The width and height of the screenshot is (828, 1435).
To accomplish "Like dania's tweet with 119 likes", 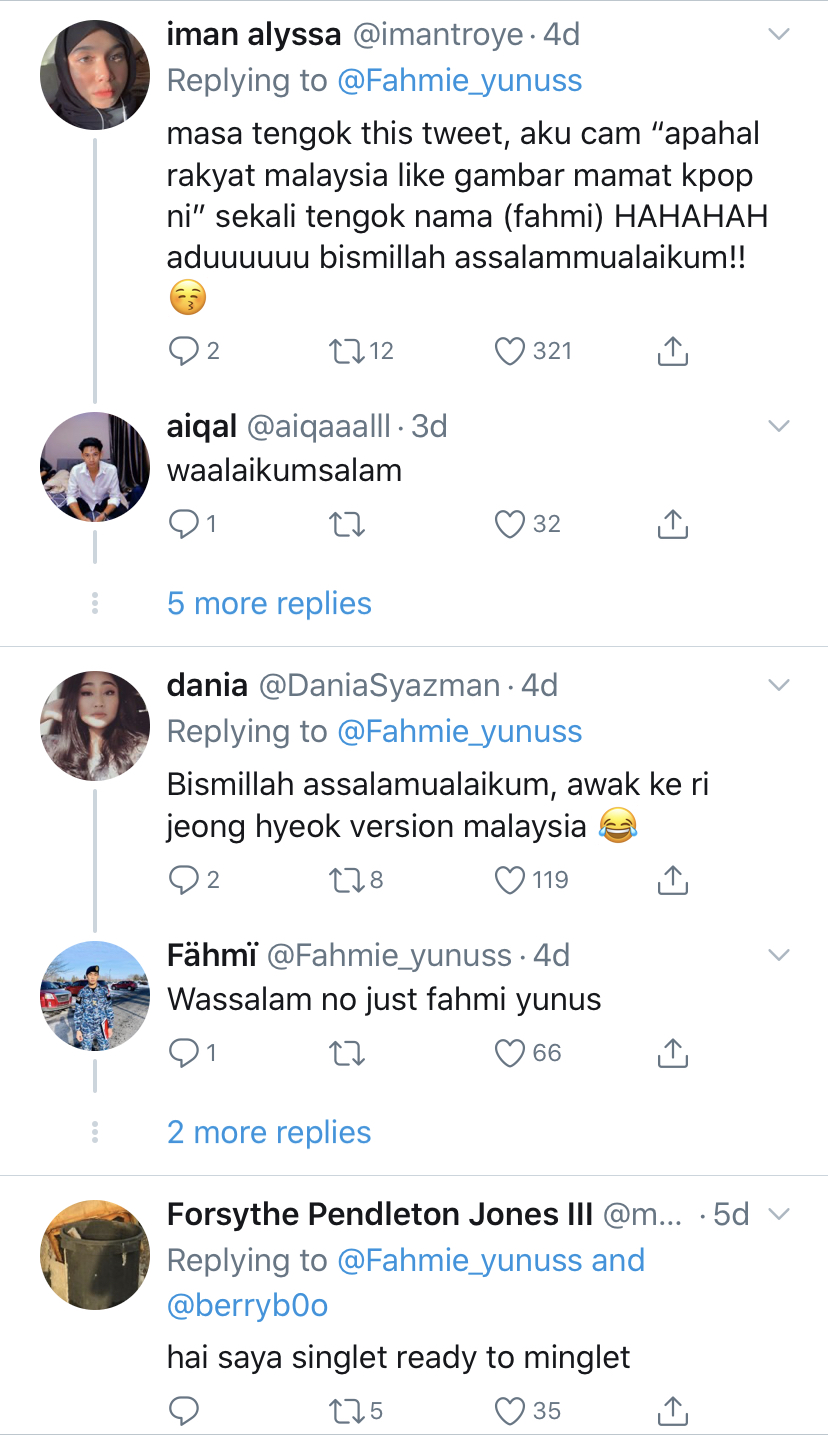I will point(511,880).
